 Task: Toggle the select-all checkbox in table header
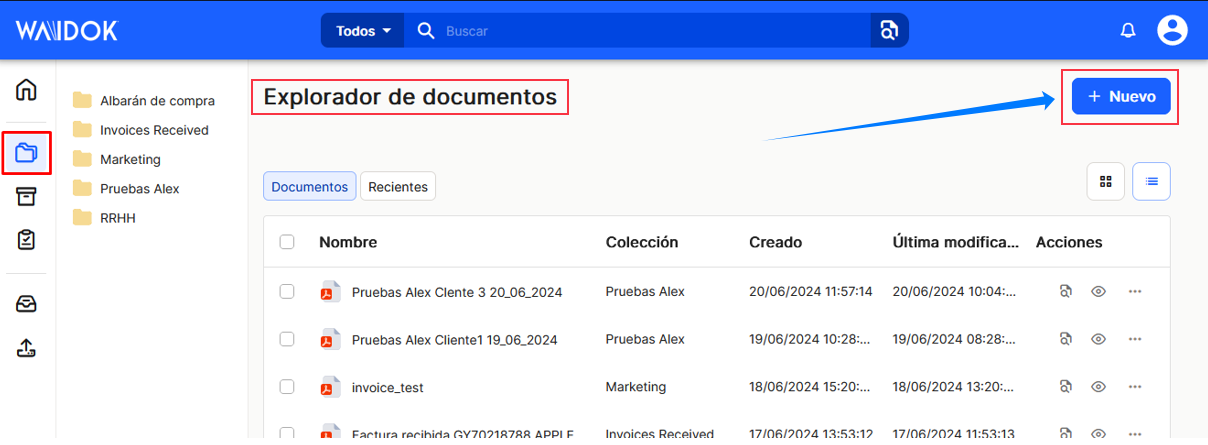tap(287, 242)
